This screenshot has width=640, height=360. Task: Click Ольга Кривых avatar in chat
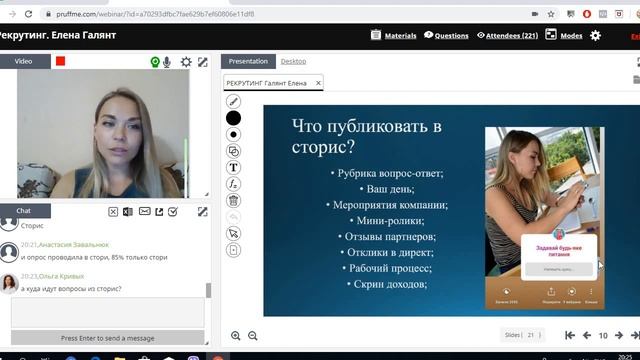coord(9,283)
